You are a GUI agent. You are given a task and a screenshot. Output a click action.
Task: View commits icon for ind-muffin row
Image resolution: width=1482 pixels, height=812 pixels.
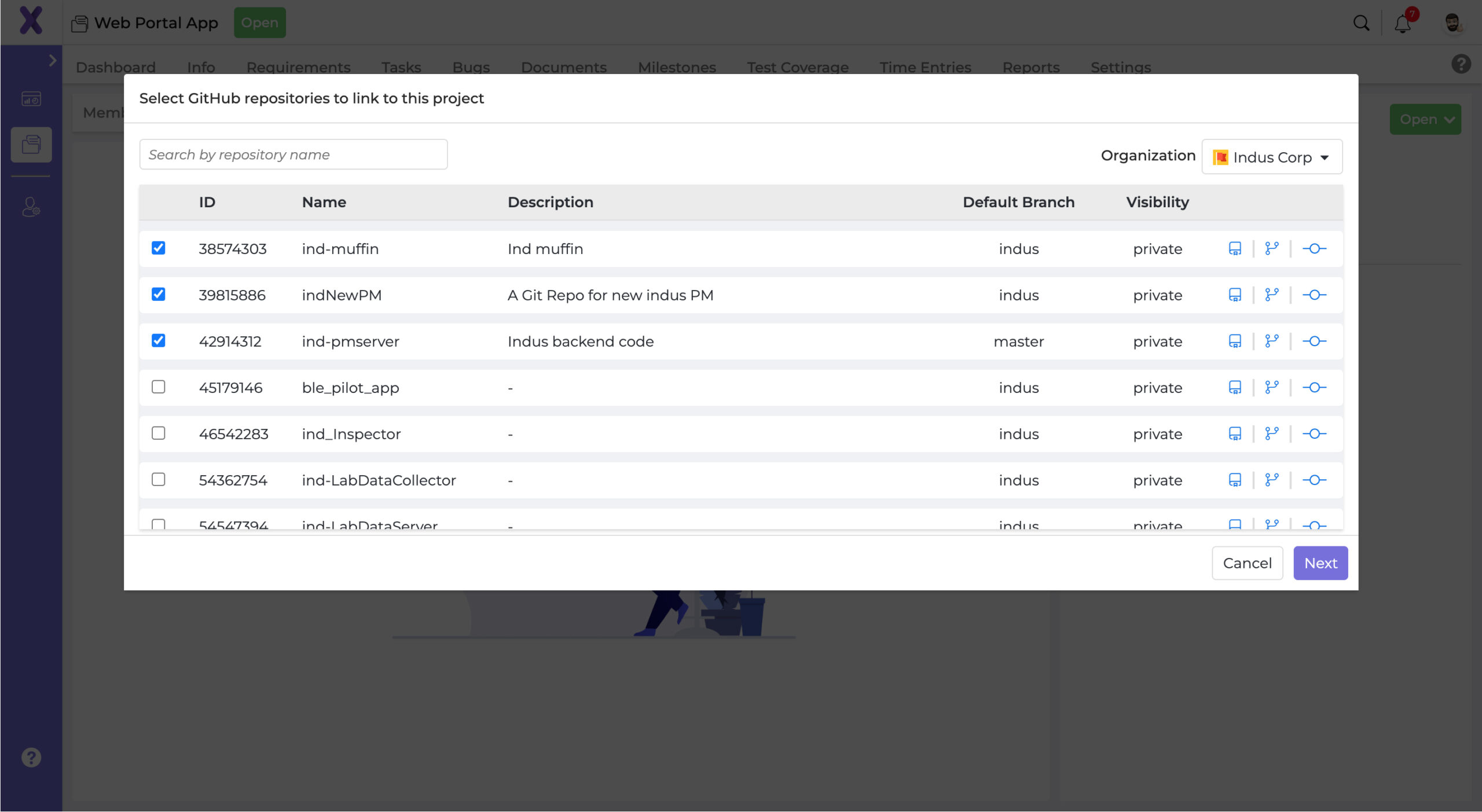pos(1314,248)
